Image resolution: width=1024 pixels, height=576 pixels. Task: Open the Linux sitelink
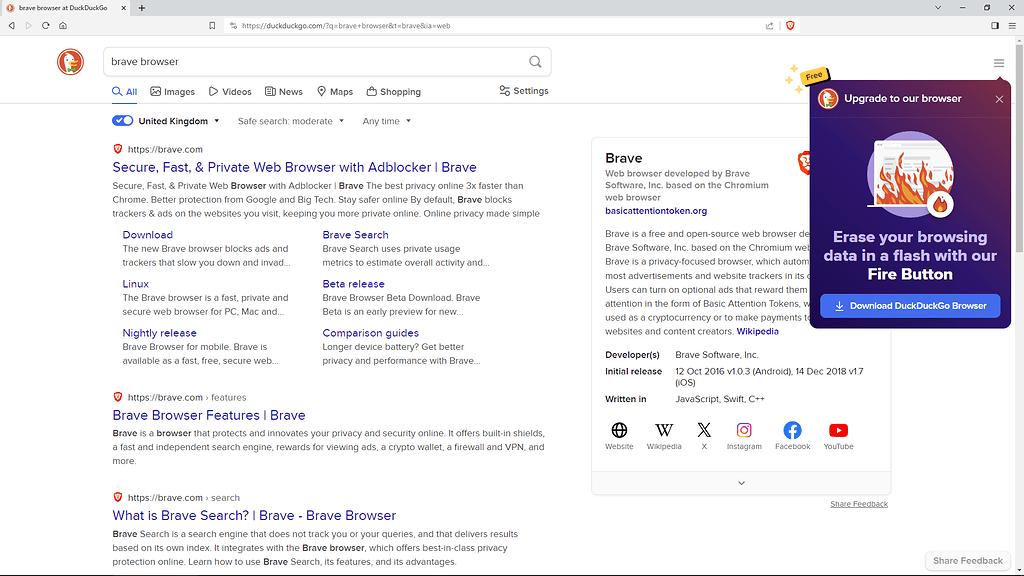[136, 283]
